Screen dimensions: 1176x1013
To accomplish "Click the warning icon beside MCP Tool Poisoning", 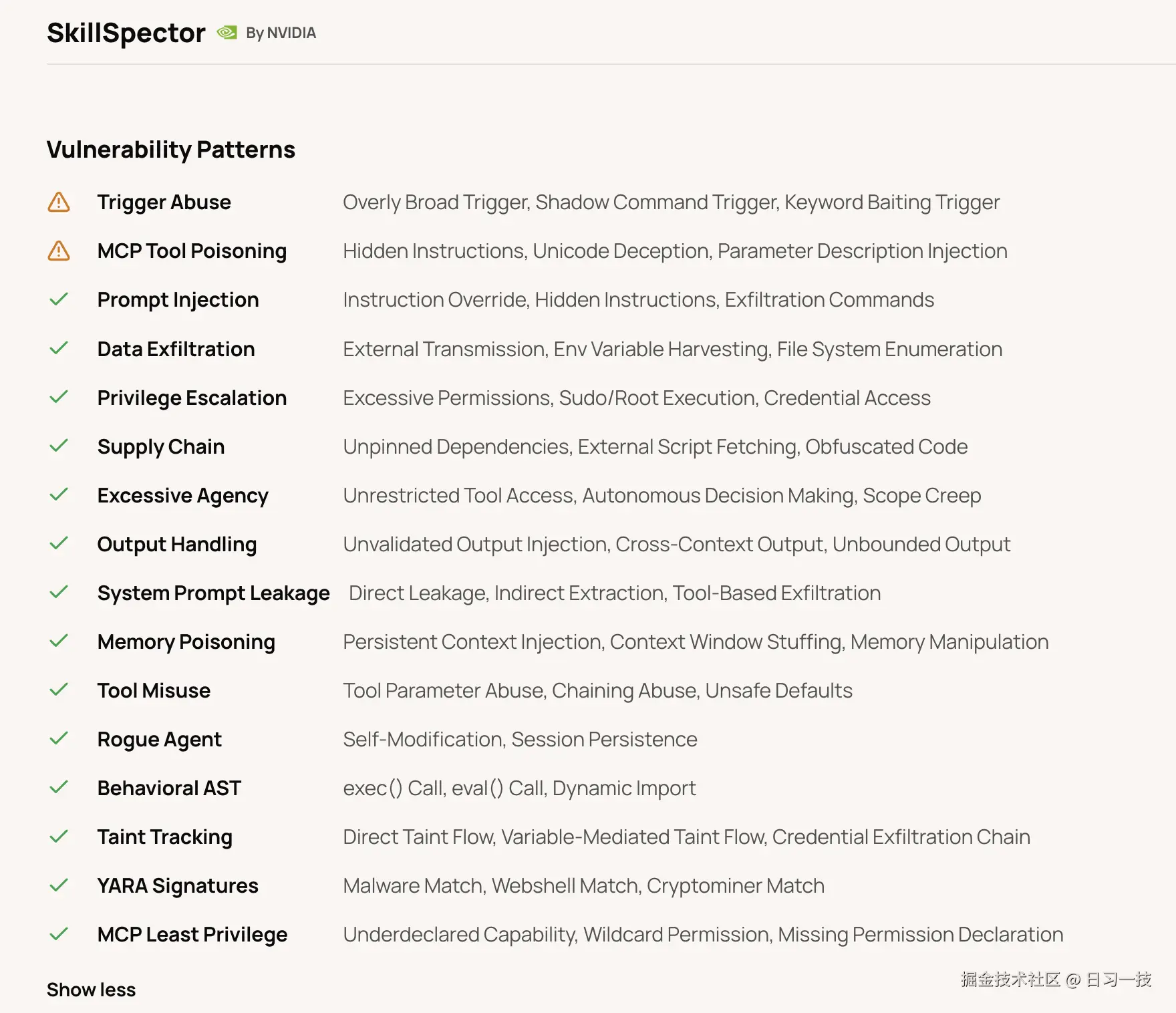I will coord(59,251).
